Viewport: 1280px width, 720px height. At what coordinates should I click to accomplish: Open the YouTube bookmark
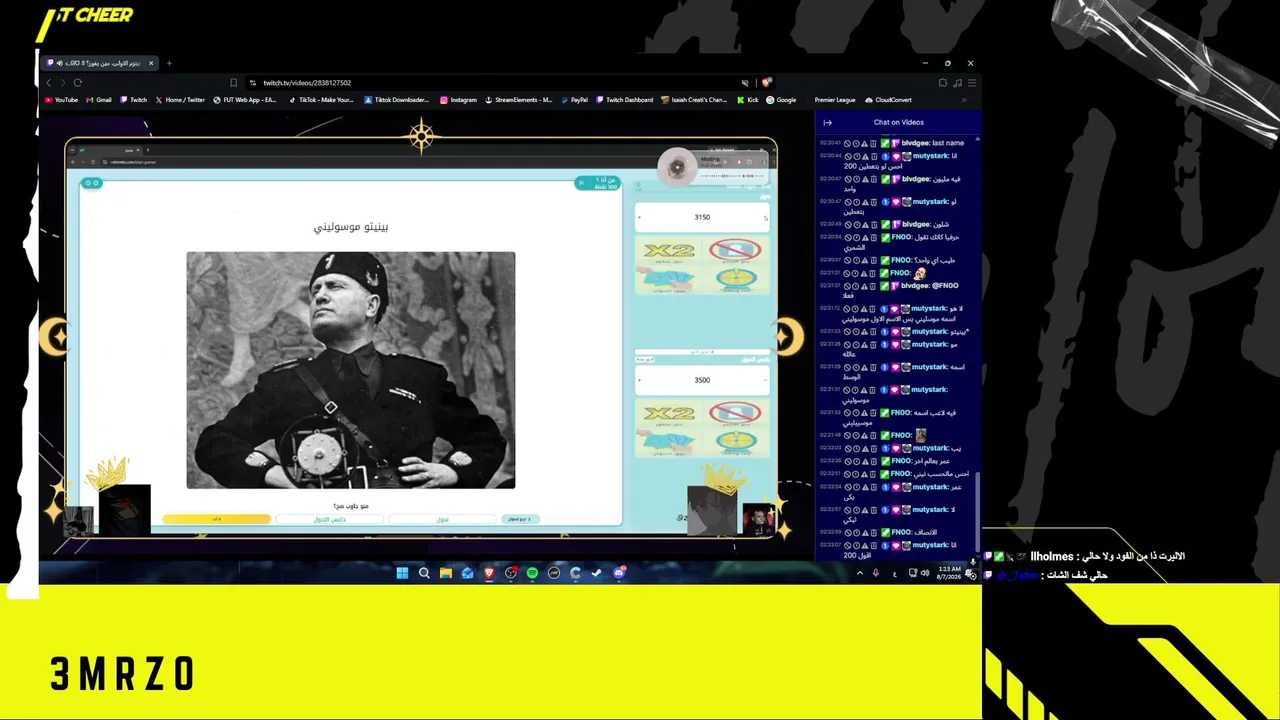[x=61, y=100]
